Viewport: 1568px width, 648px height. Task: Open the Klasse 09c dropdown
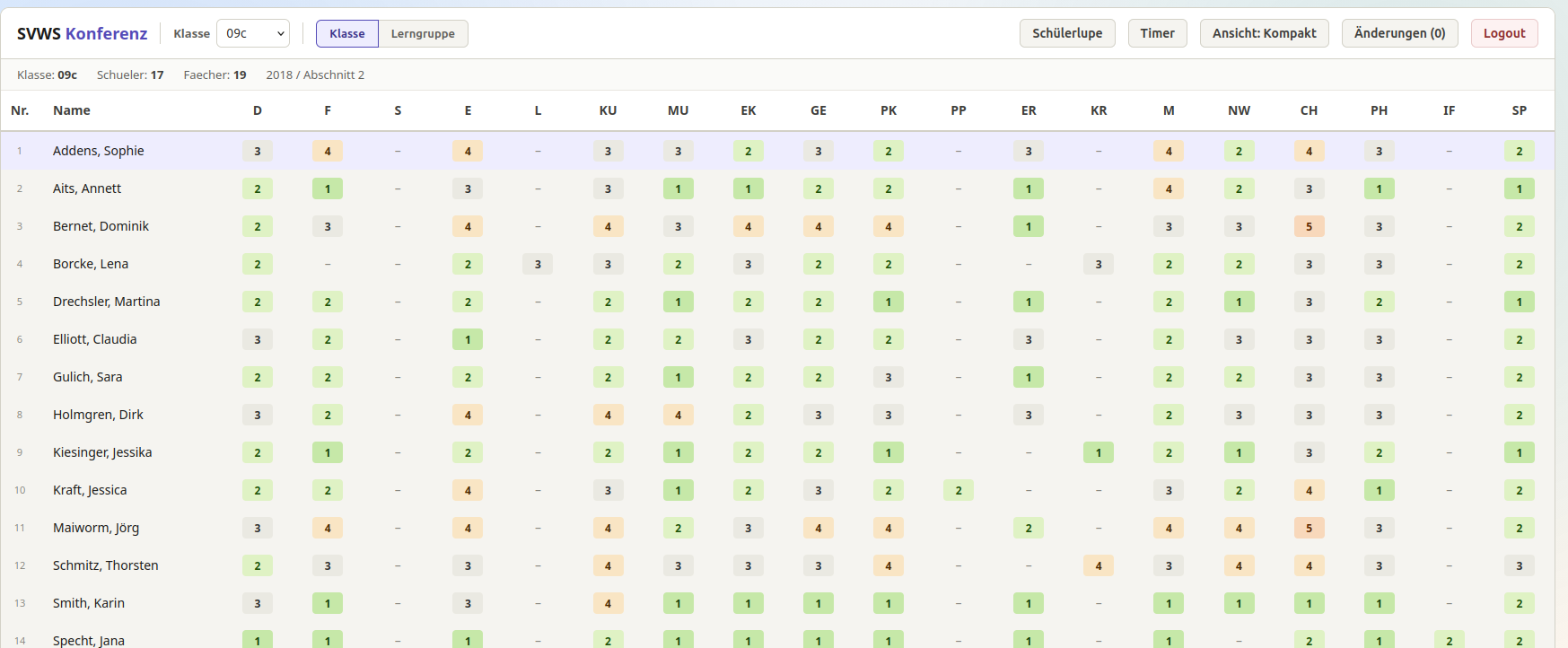tap(252, 33)
